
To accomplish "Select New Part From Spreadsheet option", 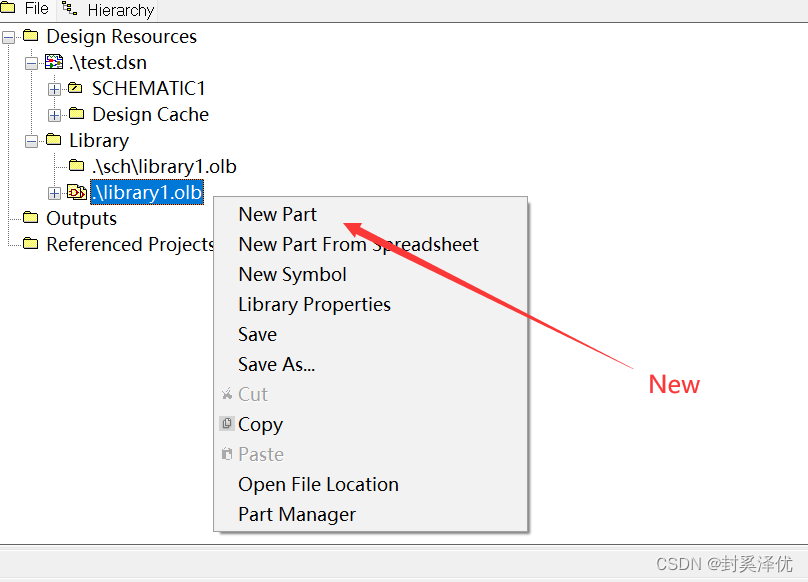I will coord(358,244).
